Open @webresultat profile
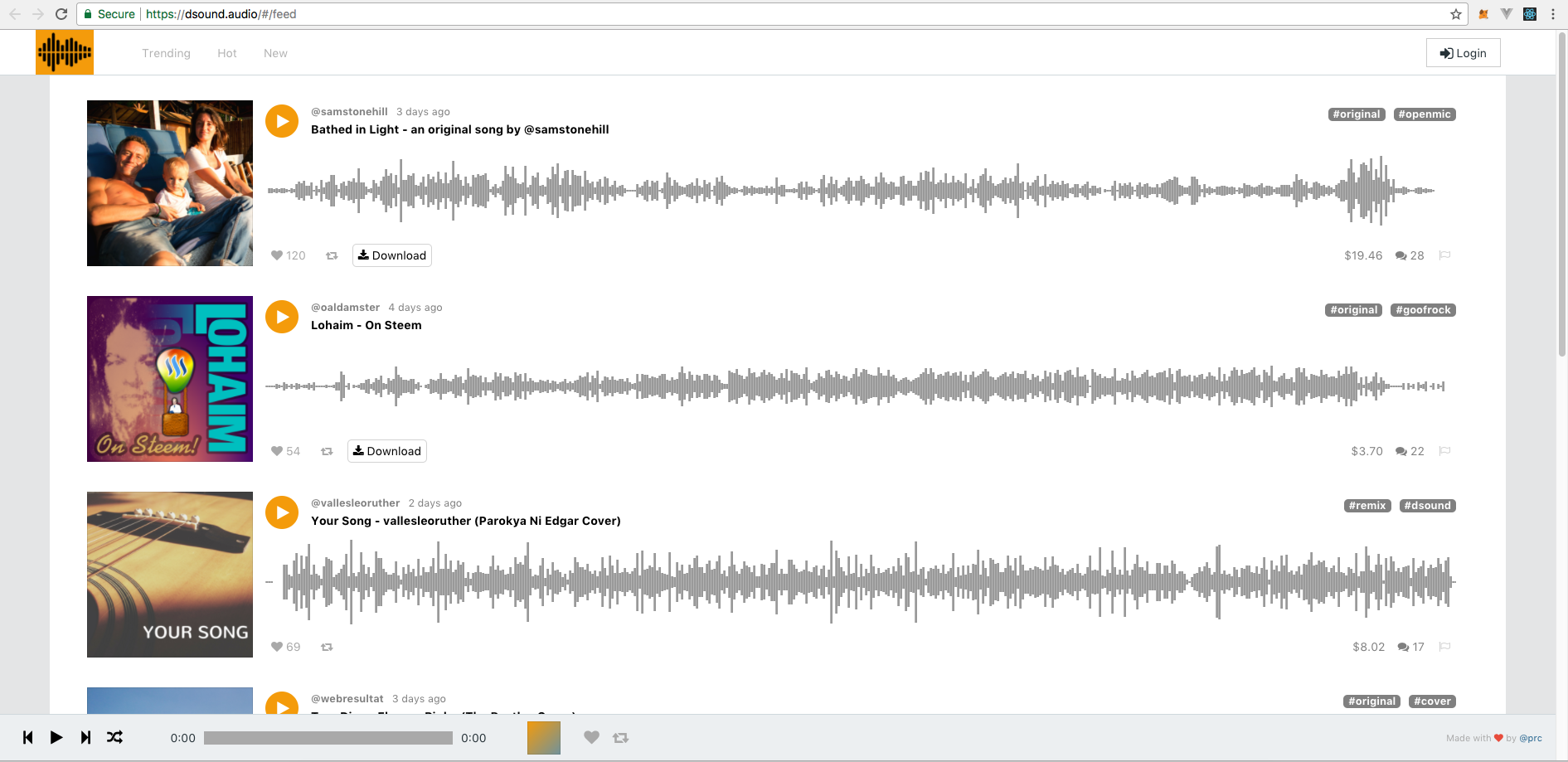Screen dimensions: 1568x762 click(347, 699)
